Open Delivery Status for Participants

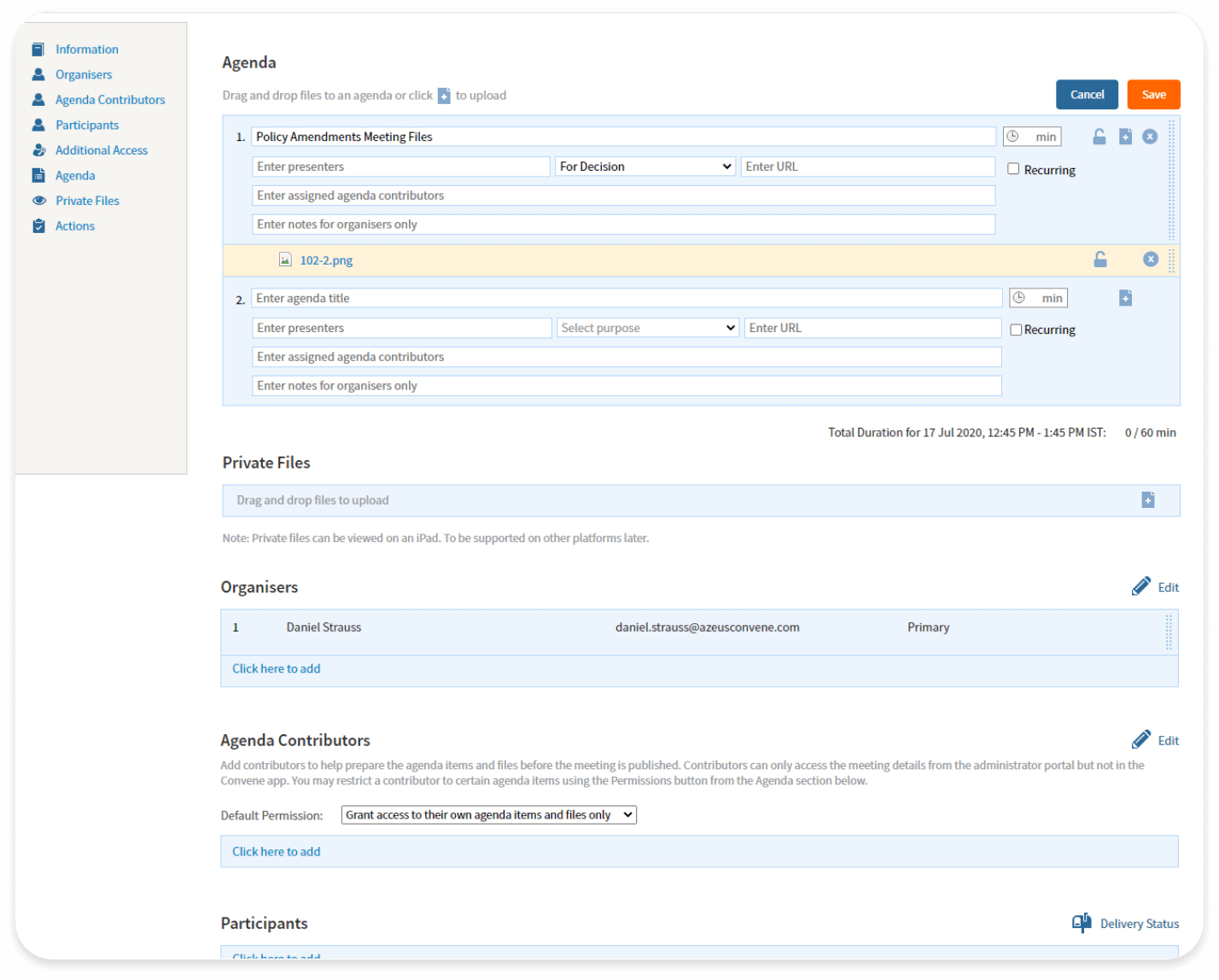pos(1126,924)
